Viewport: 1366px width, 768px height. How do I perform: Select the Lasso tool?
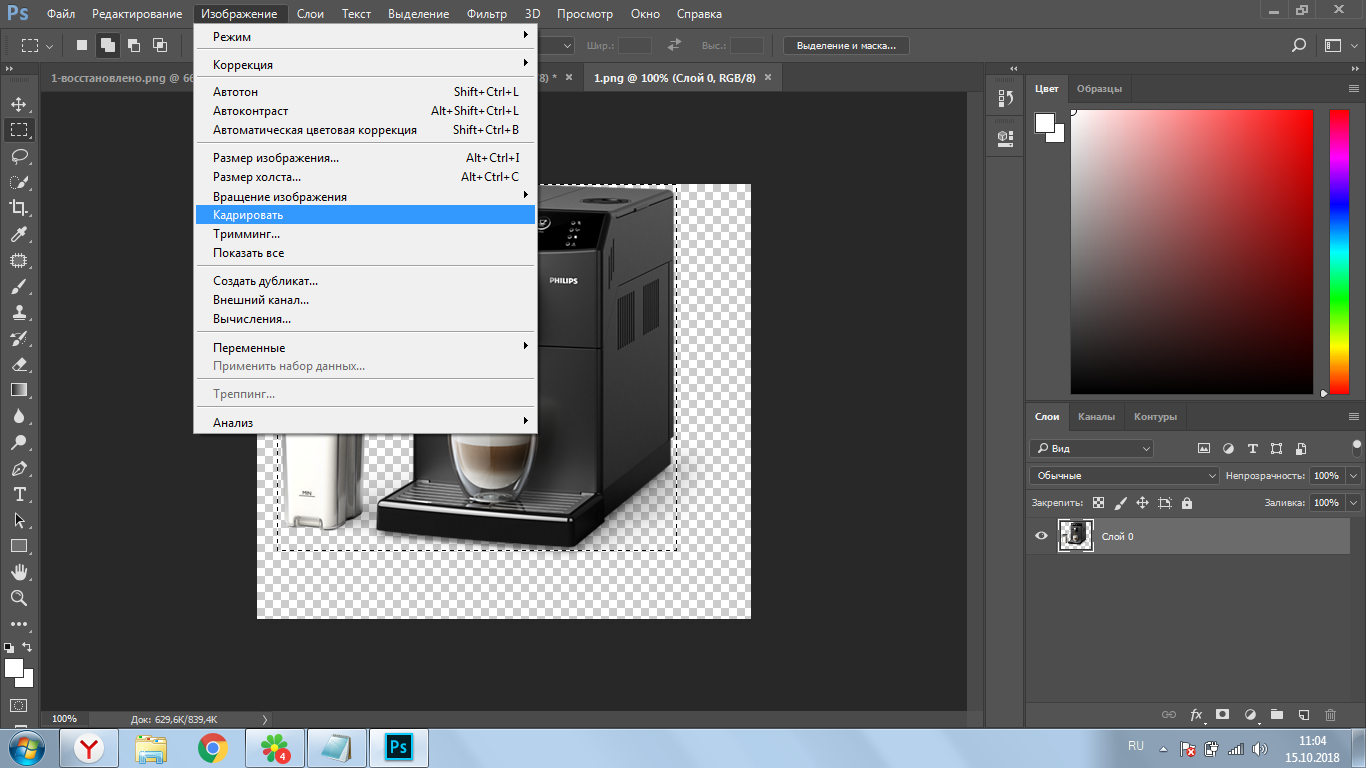coord(18,156)
